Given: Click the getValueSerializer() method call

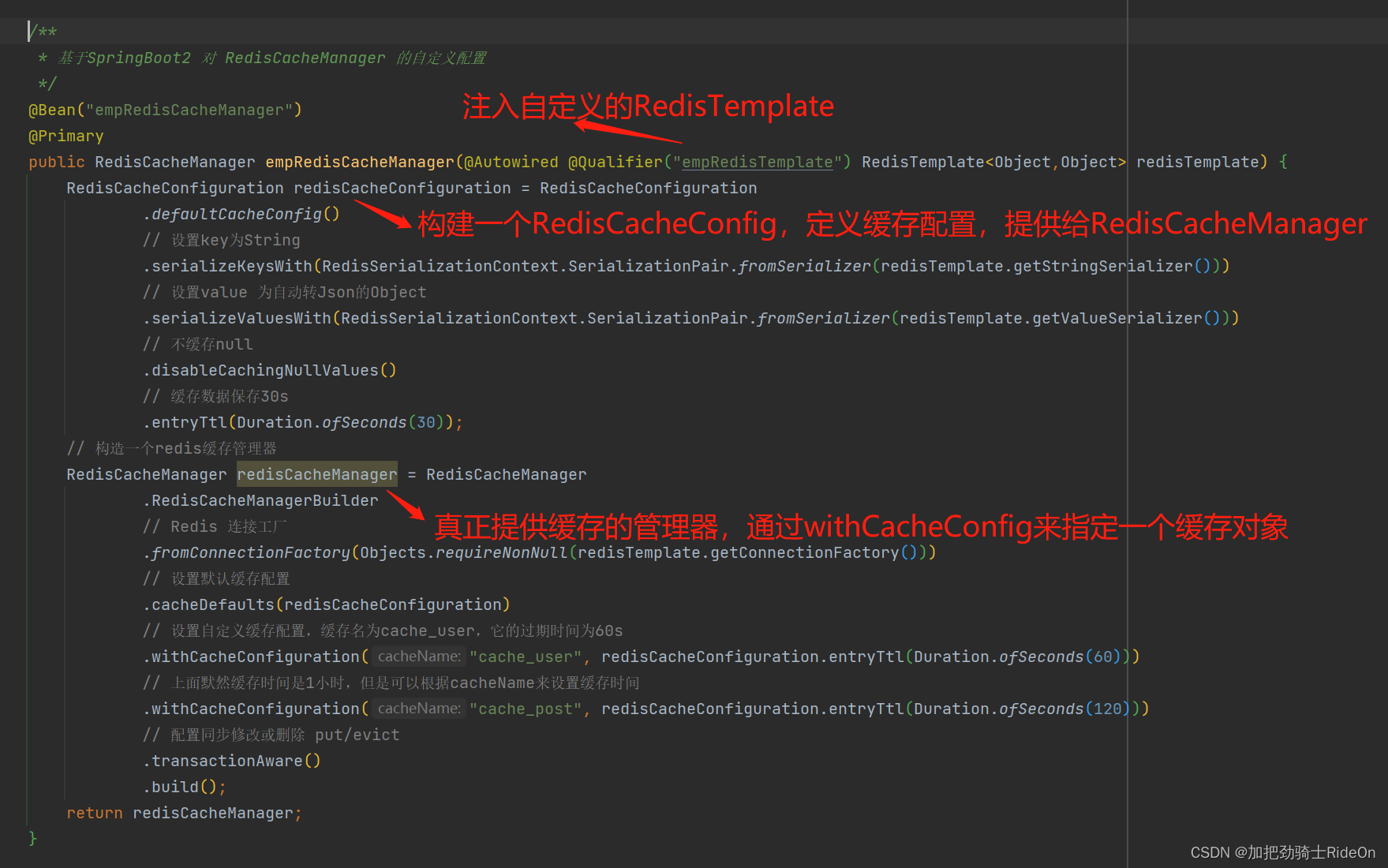Looking at the screenshot, I should pyautogui.click(x=1126, y=318).
